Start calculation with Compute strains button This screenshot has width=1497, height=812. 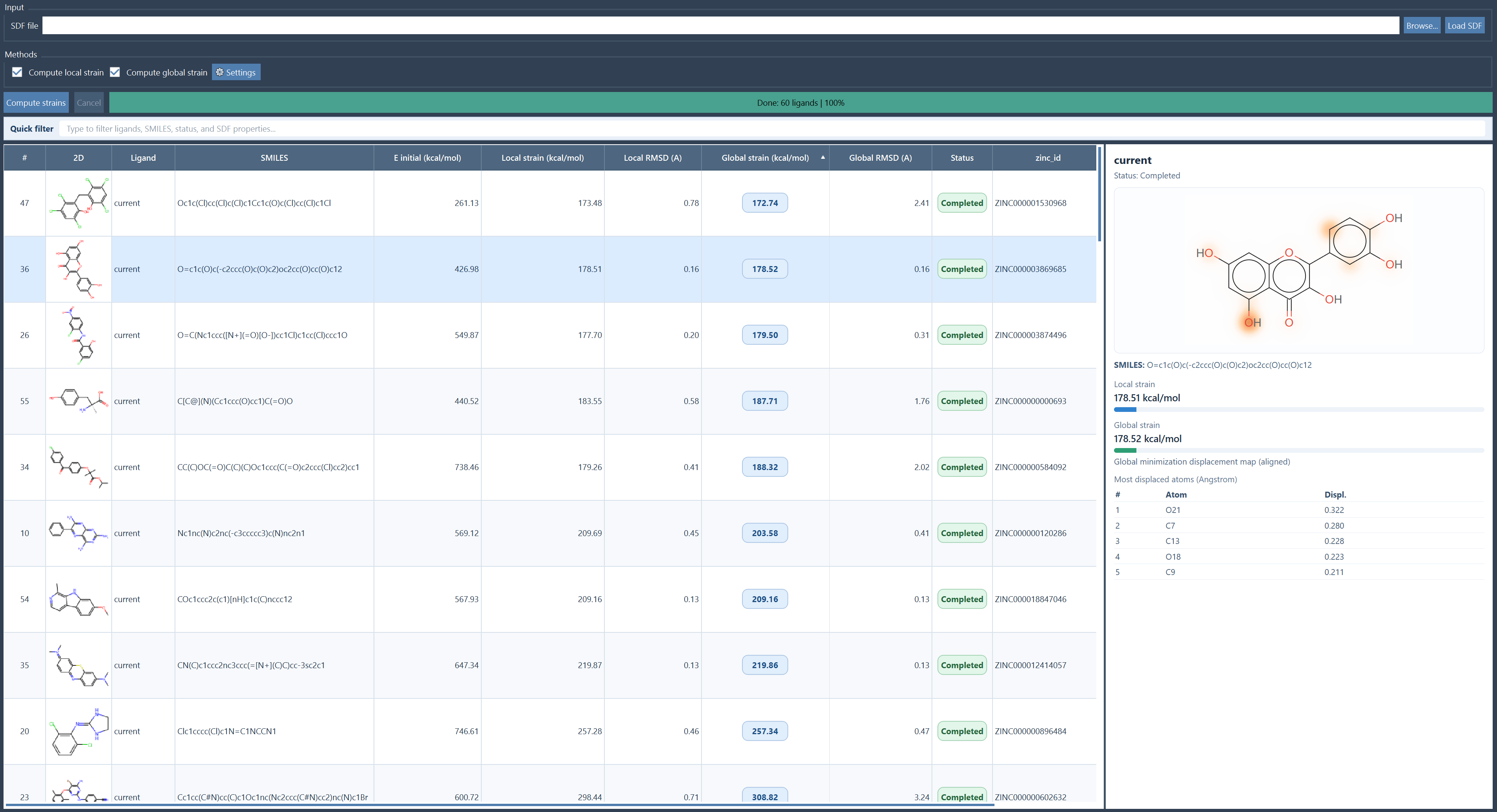(35, 102)
